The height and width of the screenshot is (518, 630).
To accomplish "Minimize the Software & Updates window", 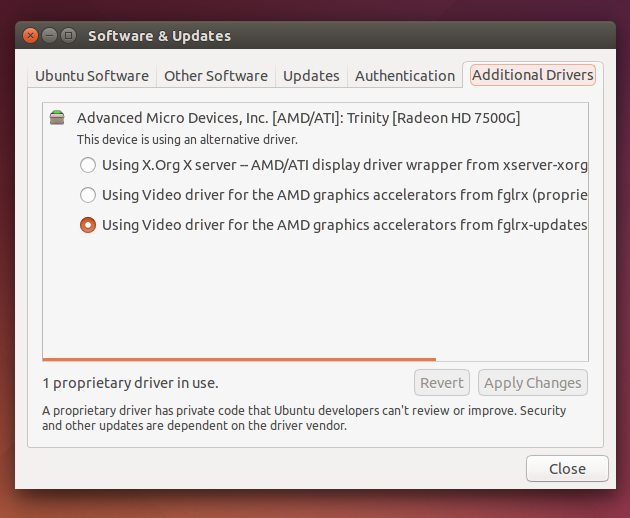I will pyautogui.click(x=49, y=36).
